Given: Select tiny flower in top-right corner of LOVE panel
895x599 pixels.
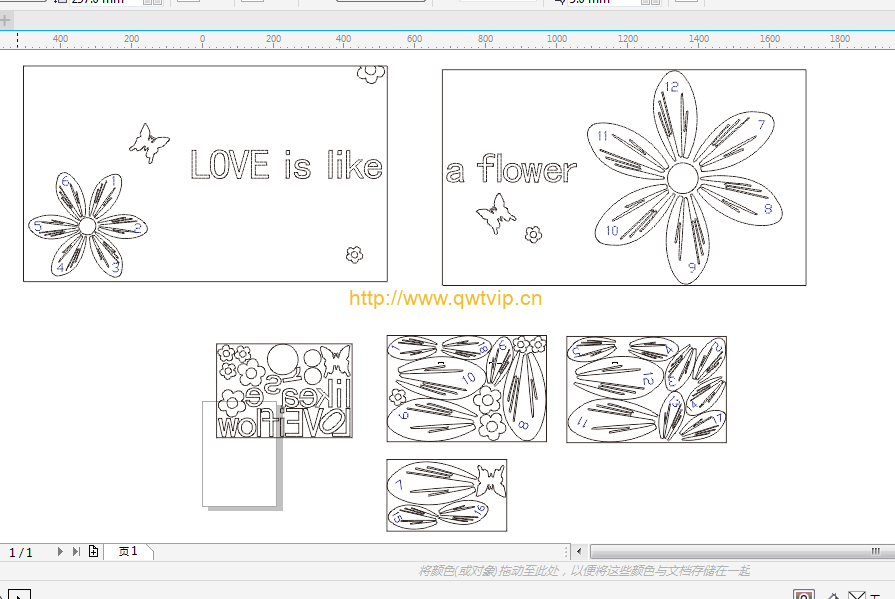Looking at the screenshot, I should 372,74.
